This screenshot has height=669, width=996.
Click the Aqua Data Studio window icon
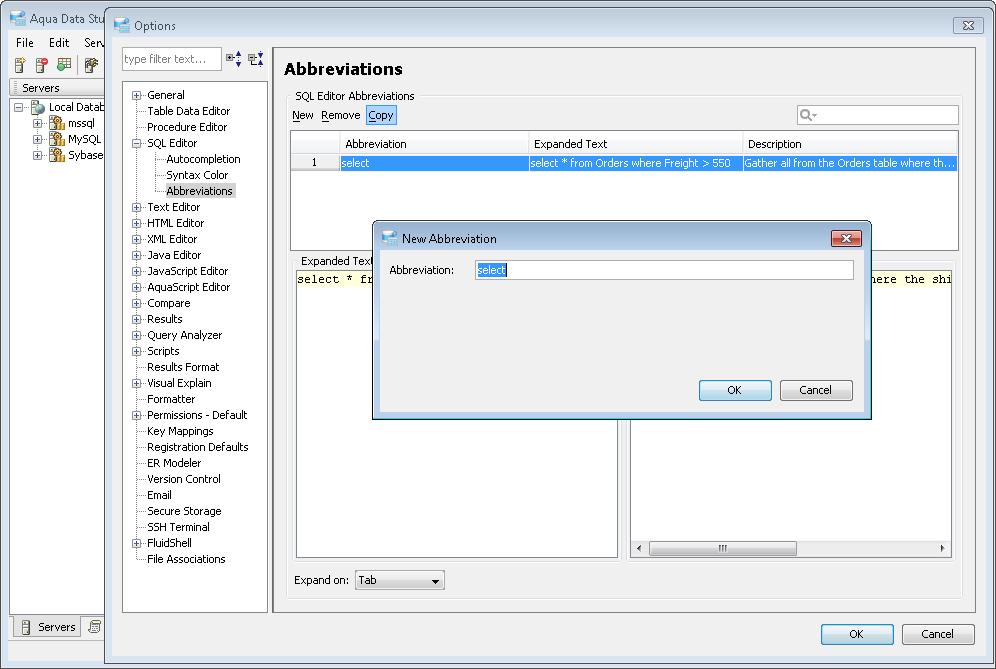[x=18, y=18]
